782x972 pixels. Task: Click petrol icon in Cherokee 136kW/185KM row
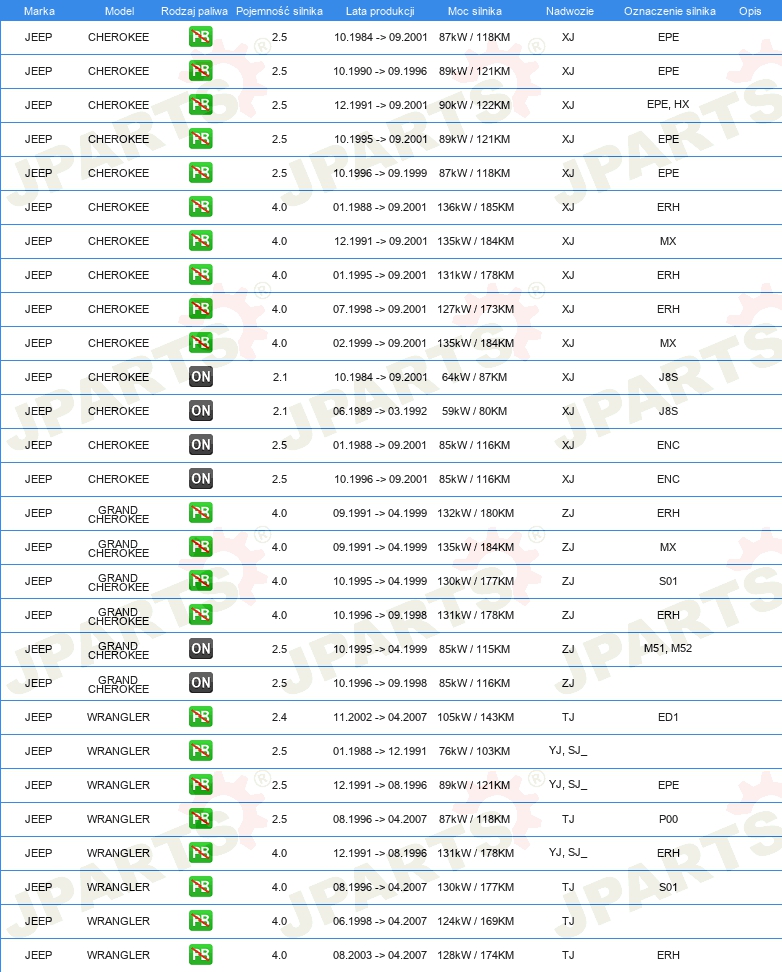200,207
